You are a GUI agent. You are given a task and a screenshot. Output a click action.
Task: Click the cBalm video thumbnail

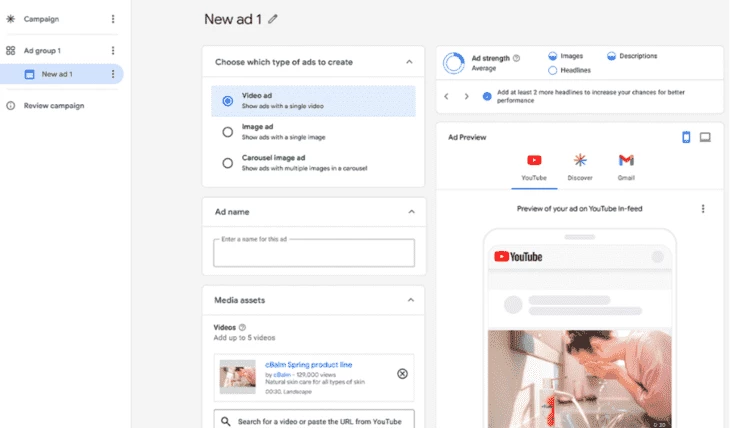point(237,377)
